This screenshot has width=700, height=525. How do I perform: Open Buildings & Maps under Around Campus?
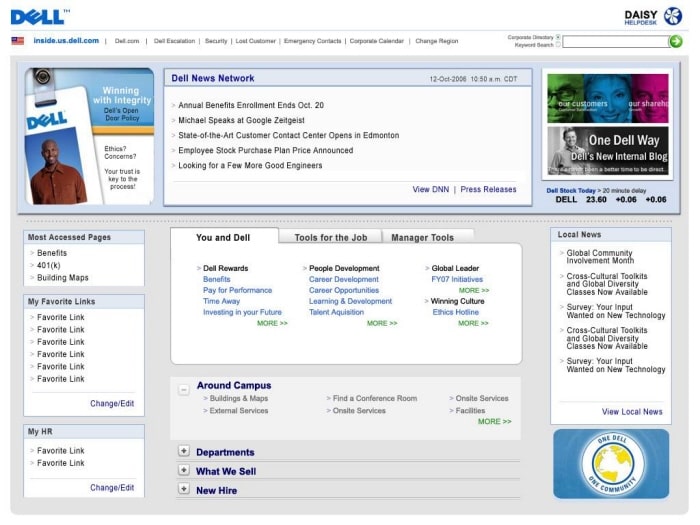click(x=238, y=398)
